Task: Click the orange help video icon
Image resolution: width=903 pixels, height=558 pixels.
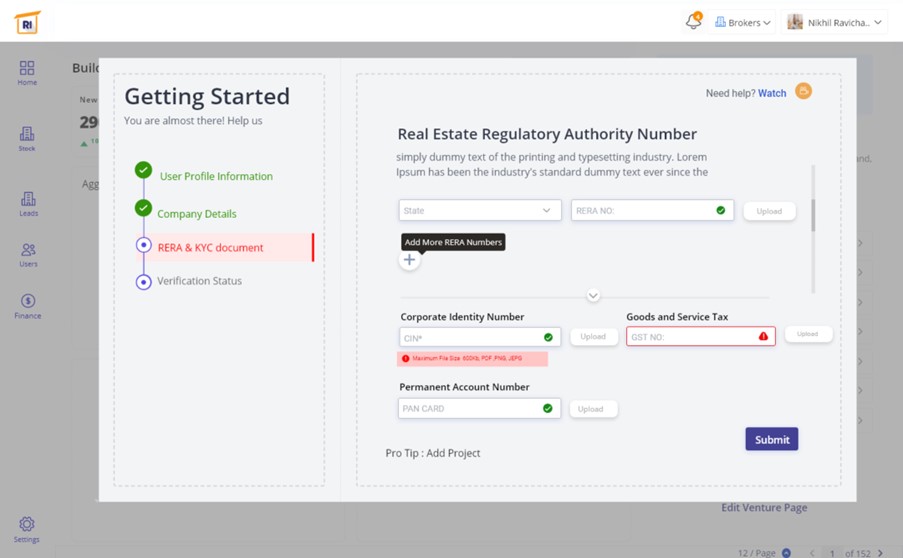Action: click(803, 92)
